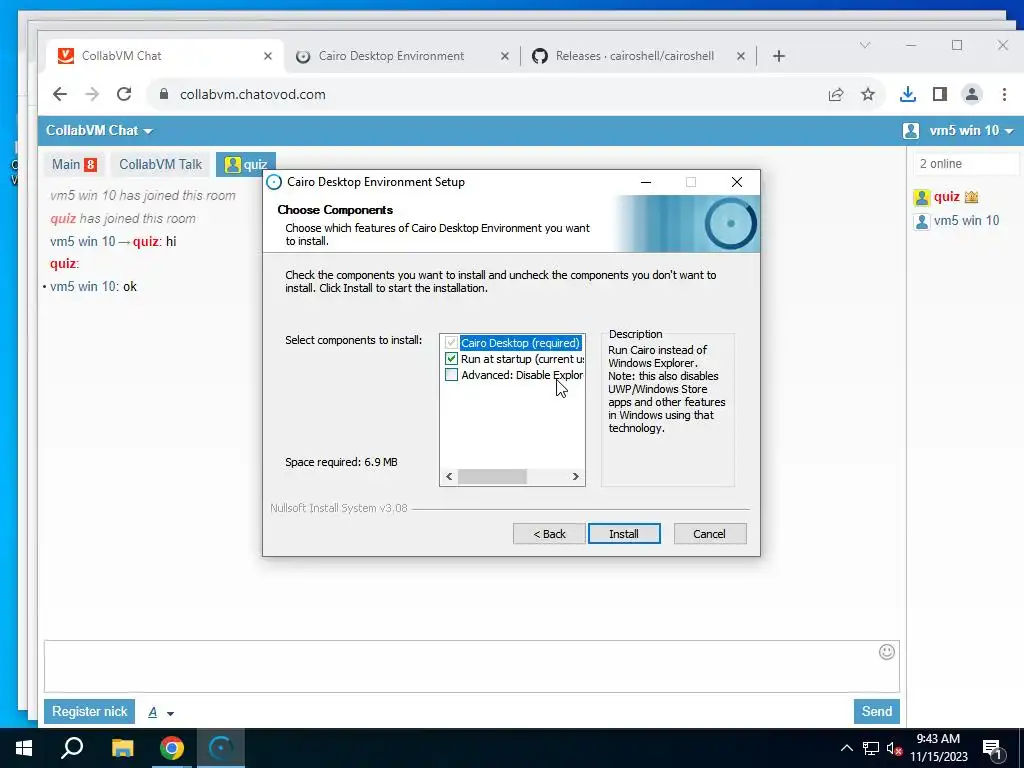The width and height of the screenshot is (1024, 768).
Task: Open Chrome downloads icon
Action: tap(908, 95)
